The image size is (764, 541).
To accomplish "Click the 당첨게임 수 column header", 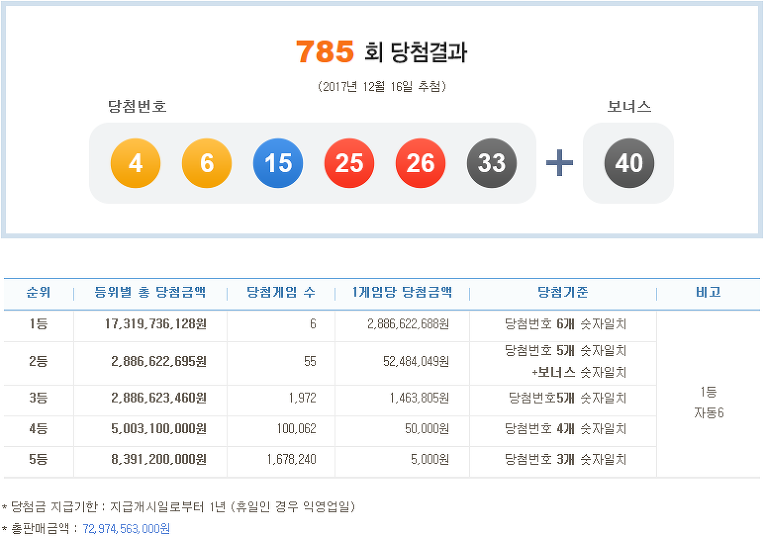I will (x=281, y=293).
